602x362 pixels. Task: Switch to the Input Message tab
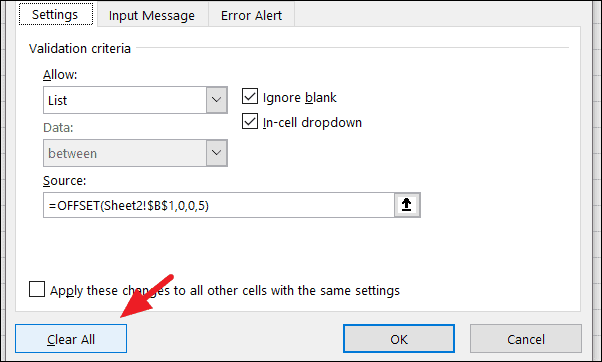152,15
